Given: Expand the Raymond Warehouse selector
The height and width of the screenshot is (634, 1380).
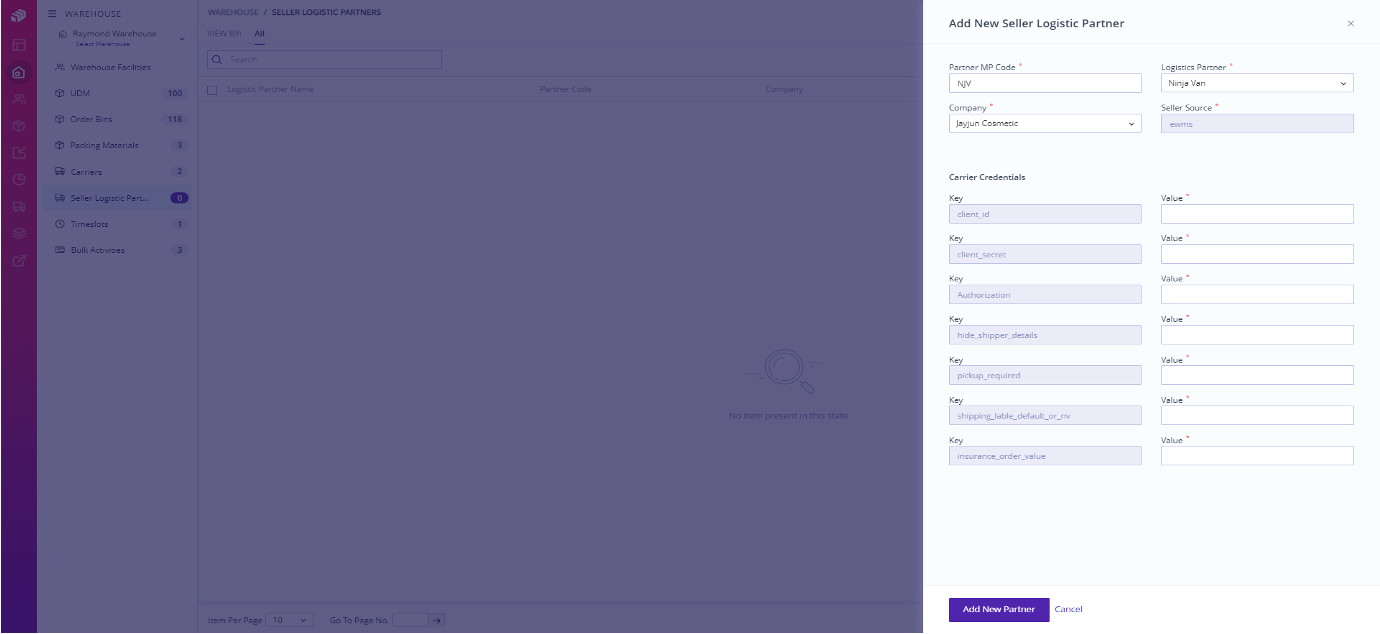Looking at the screenshot, I should pos(181,38).
